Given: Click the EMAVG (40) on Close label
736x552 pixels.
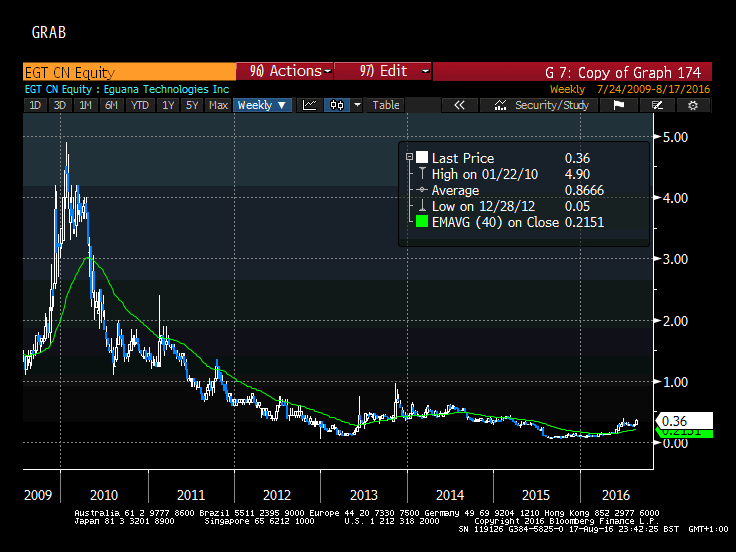Looking at the screenshot, I should [495, 222].
